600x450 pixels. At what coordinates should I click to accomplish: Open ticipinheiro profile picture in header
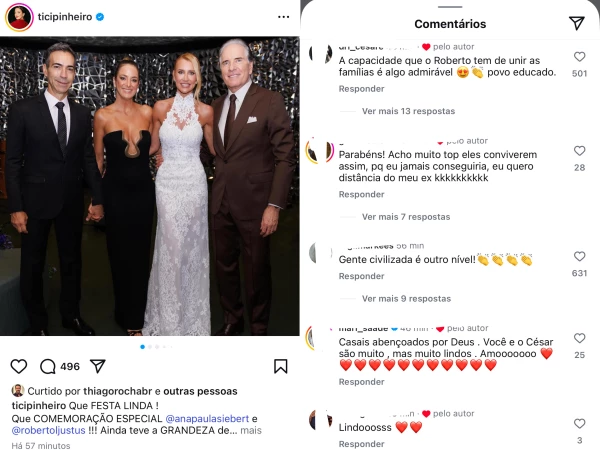pyautogui.click(x=19, y=18)
